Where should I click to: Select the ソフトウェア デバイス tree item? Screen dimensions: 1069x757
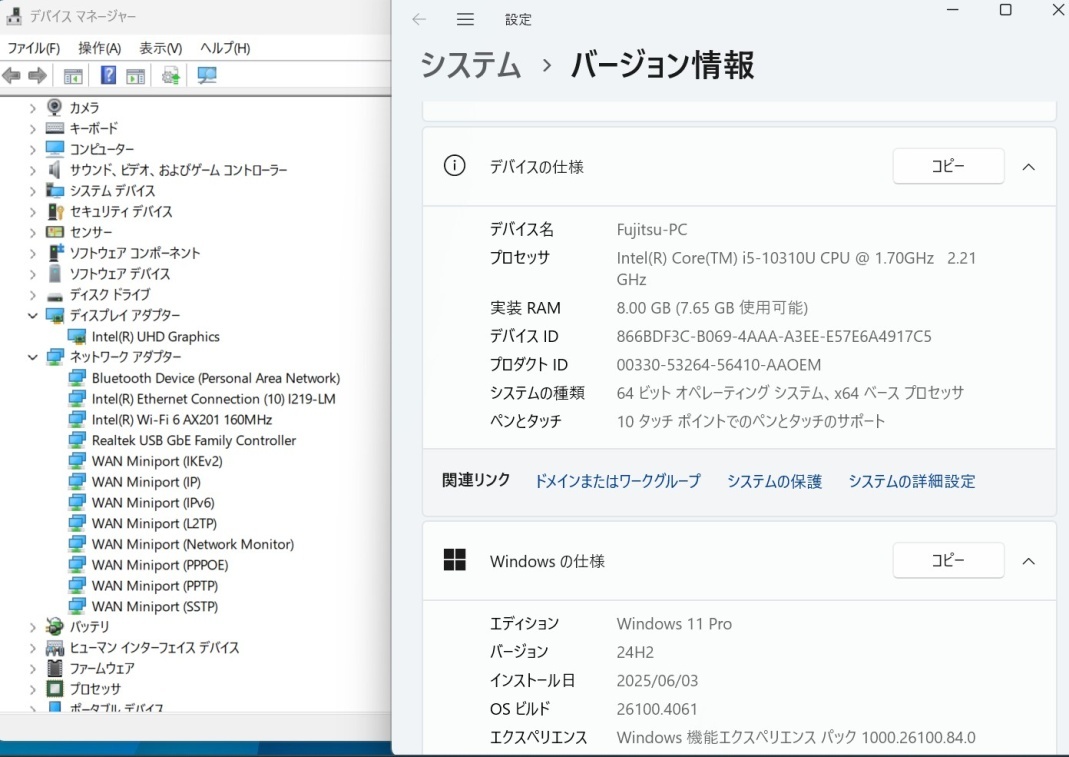[x=119, y=273]
